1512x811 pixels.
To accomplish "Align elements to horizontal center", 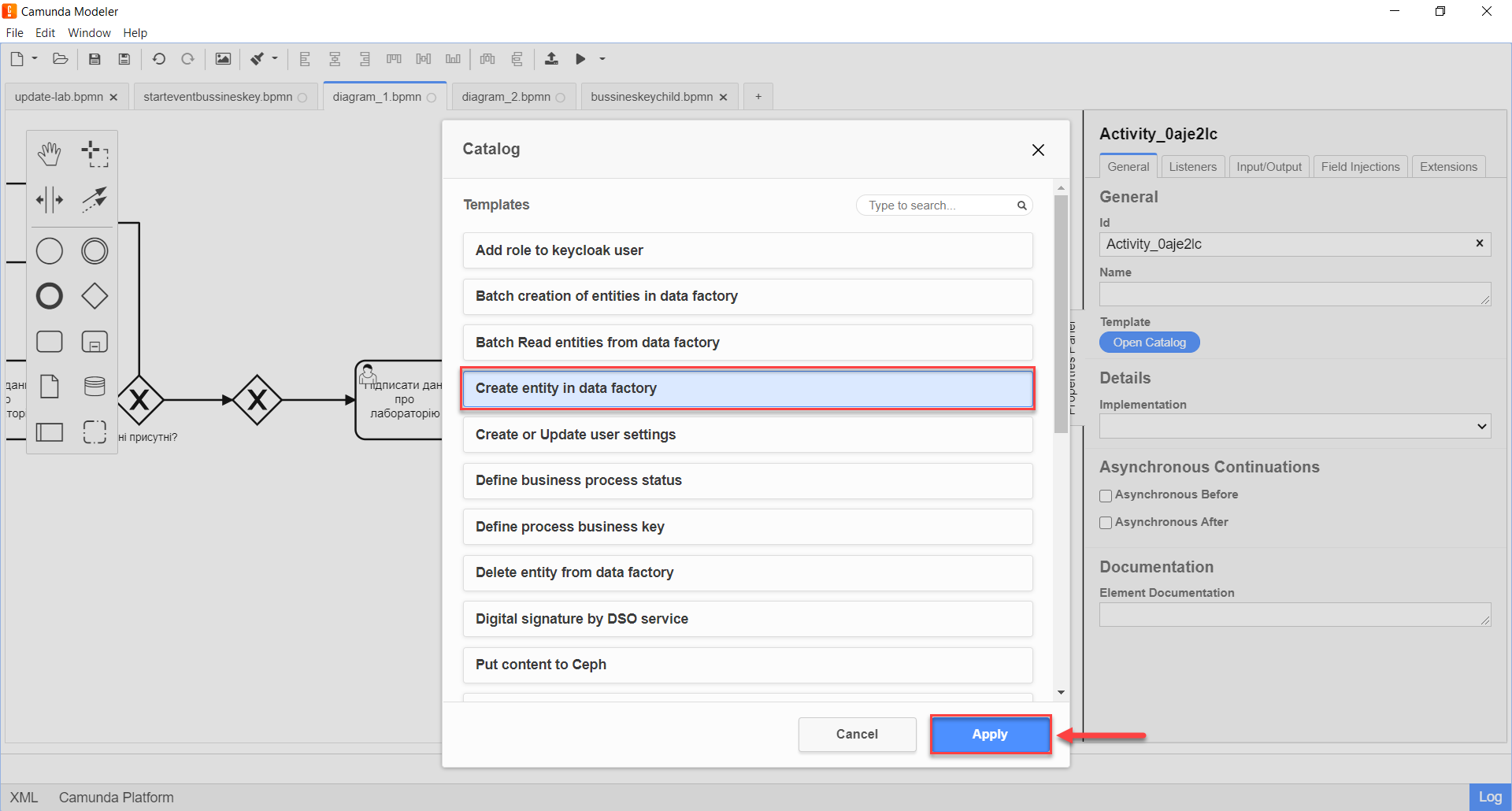I will (335, 59).
